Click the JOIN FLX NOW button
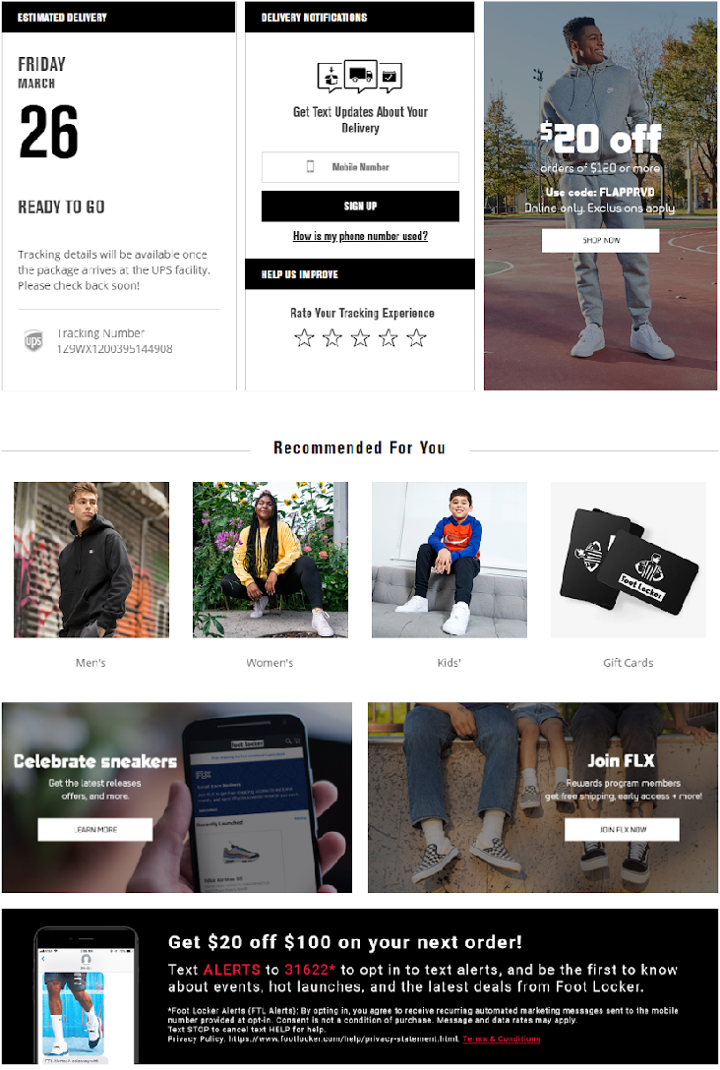The width and height of the screenshot is (720, 1070). coord(622,830)
